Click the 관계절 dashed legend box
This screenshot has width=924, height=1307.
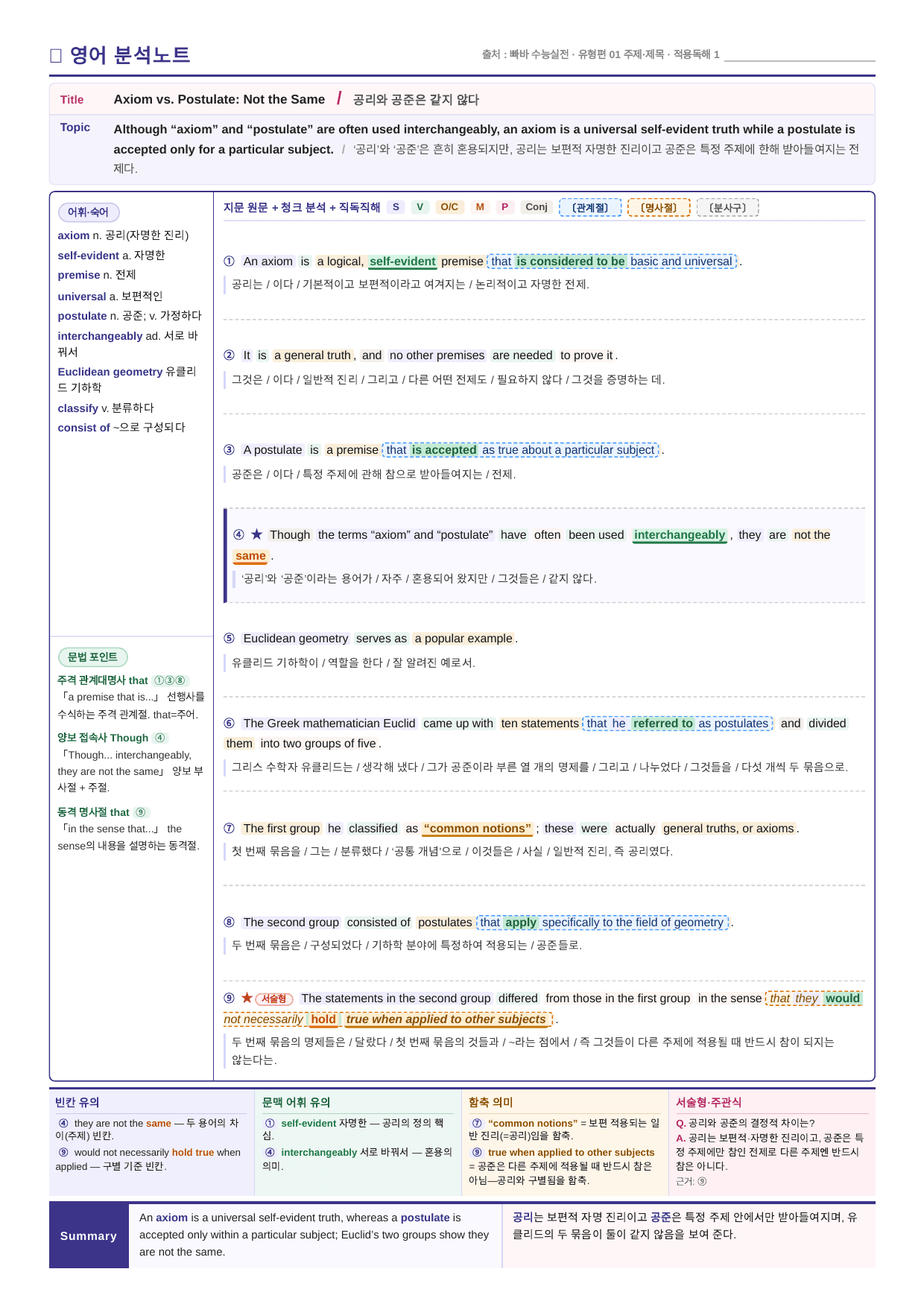point(590,207)
